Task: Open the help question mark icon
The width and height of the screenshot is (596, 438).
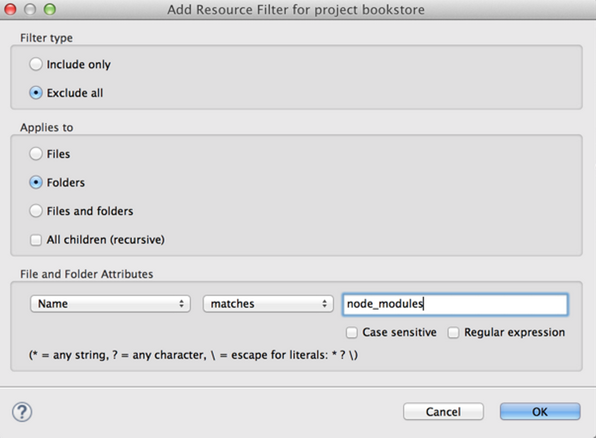Action: [x=22, y=412]
